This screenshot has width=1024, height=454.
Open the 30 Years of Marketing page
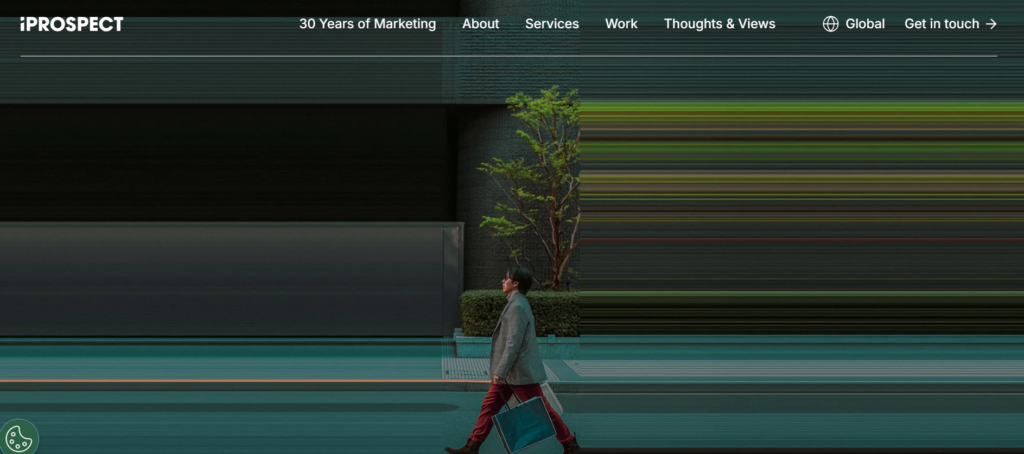tap(367, 24)
